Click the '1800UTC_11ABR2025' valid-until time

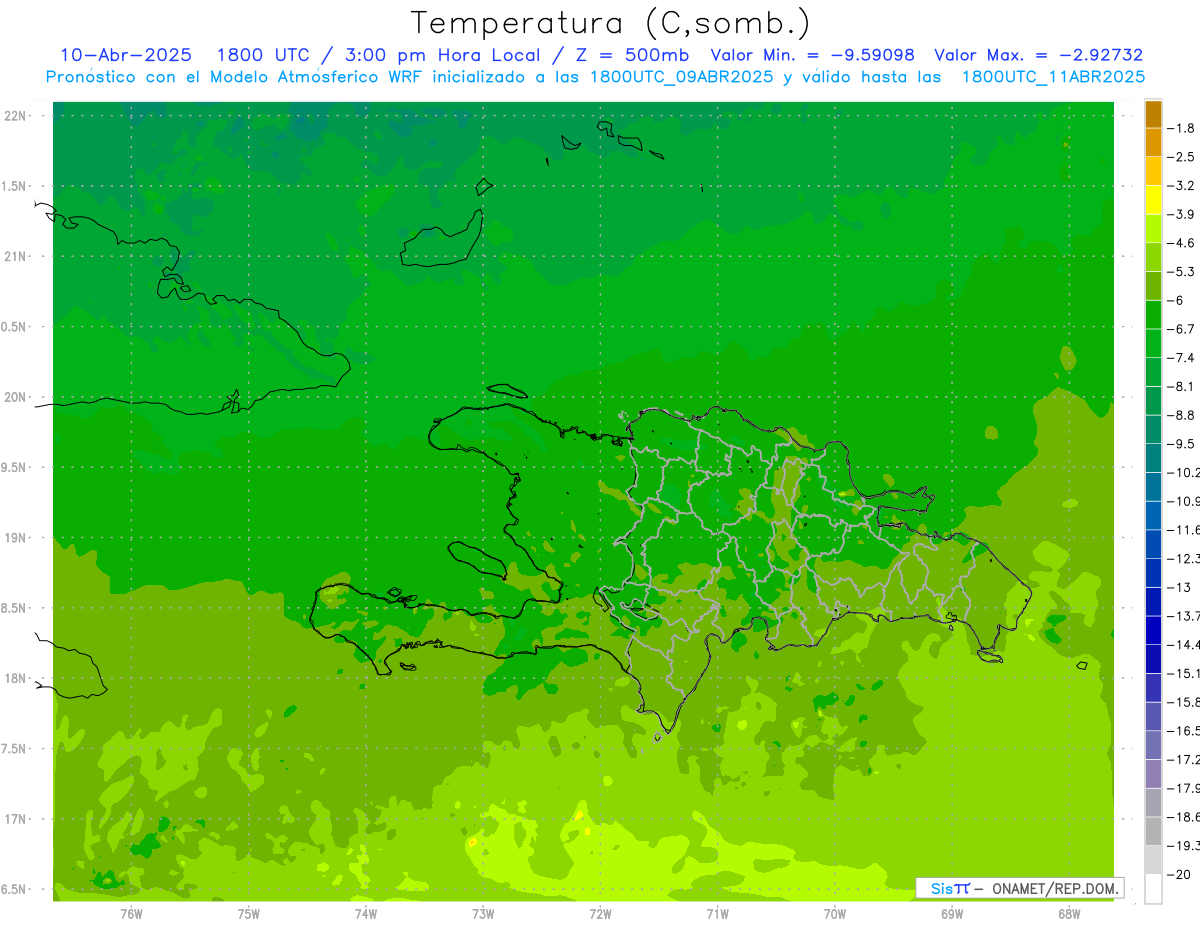tap(1053, 77)
